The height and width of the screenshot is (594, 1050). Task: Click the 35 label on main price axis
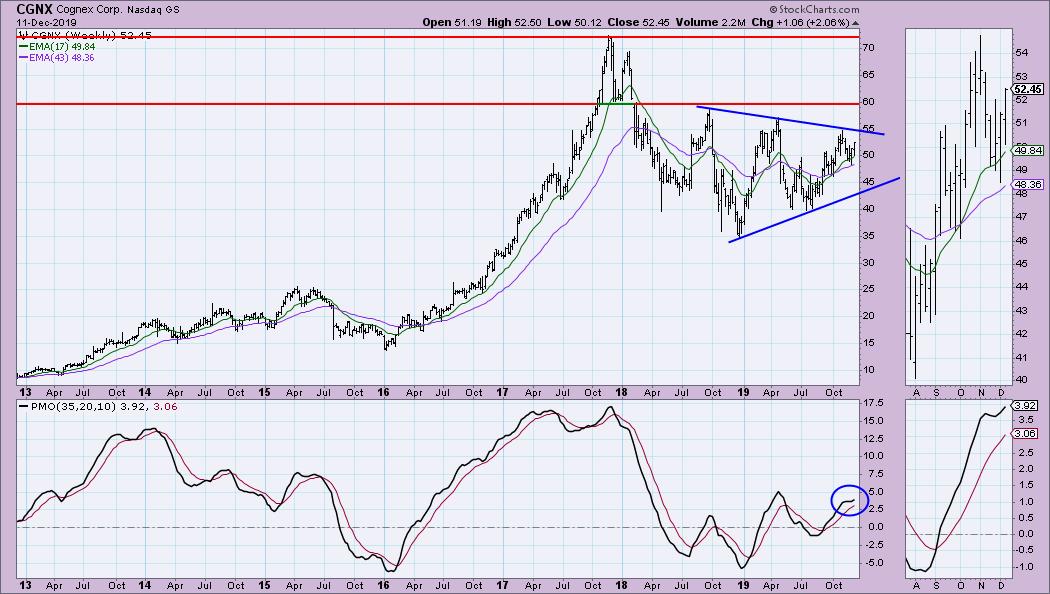click(868, 235)
